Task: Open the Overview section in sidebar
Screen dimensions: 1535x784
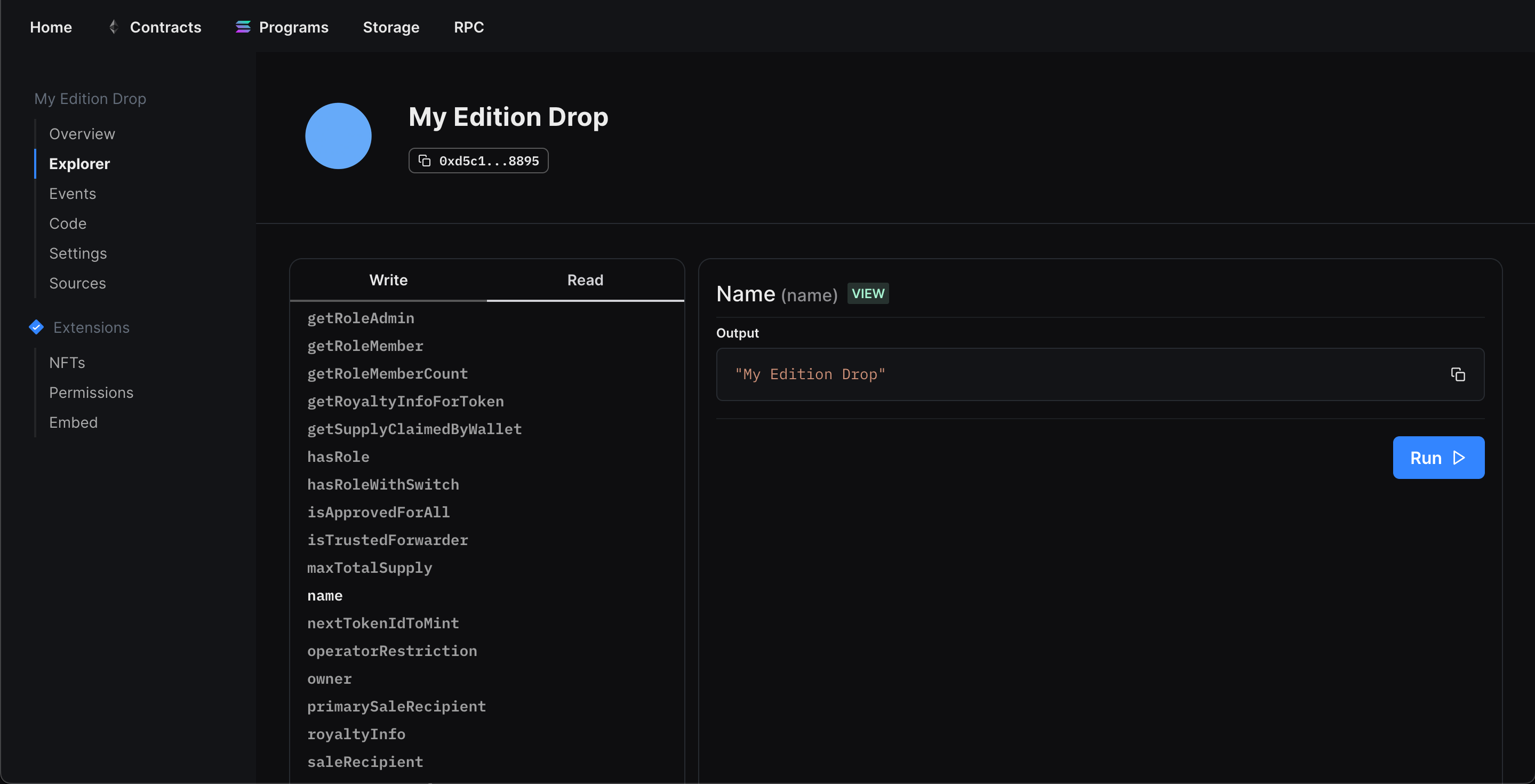Action: coord(82,133)
